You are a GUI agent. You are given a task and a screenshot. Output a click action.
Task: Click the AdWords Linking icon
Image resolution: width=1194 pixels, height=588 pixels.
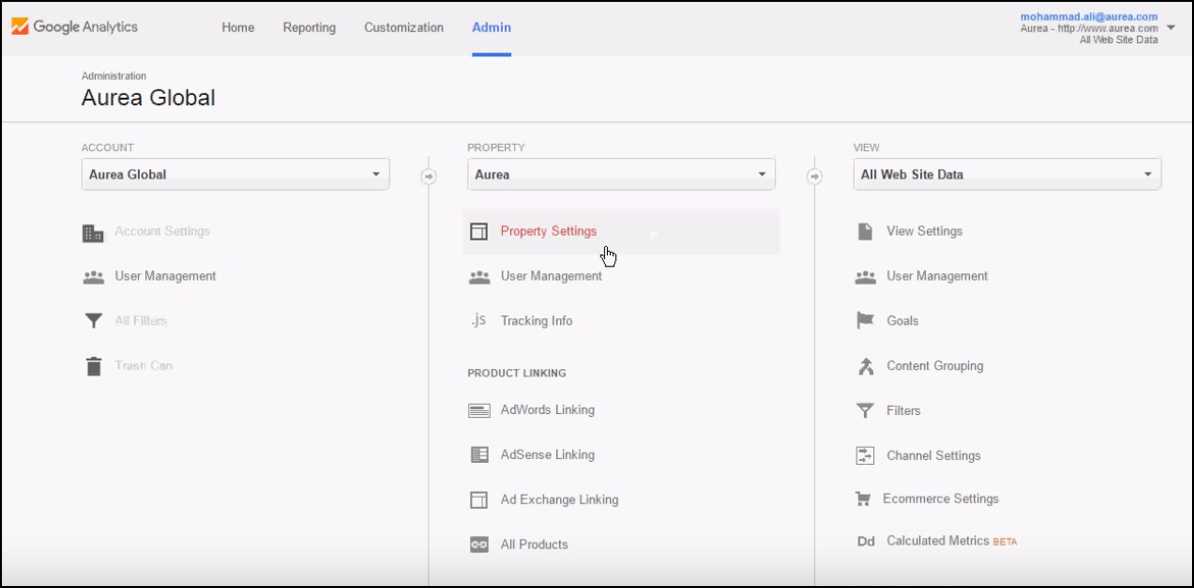[479, 411]
